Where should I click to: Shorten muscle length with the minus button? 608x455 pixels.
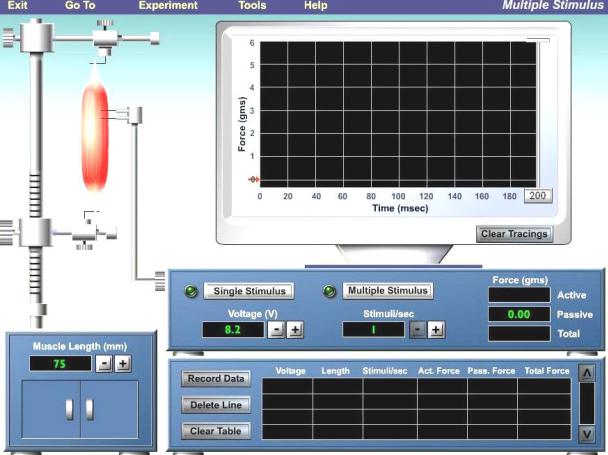click(104, 364)
